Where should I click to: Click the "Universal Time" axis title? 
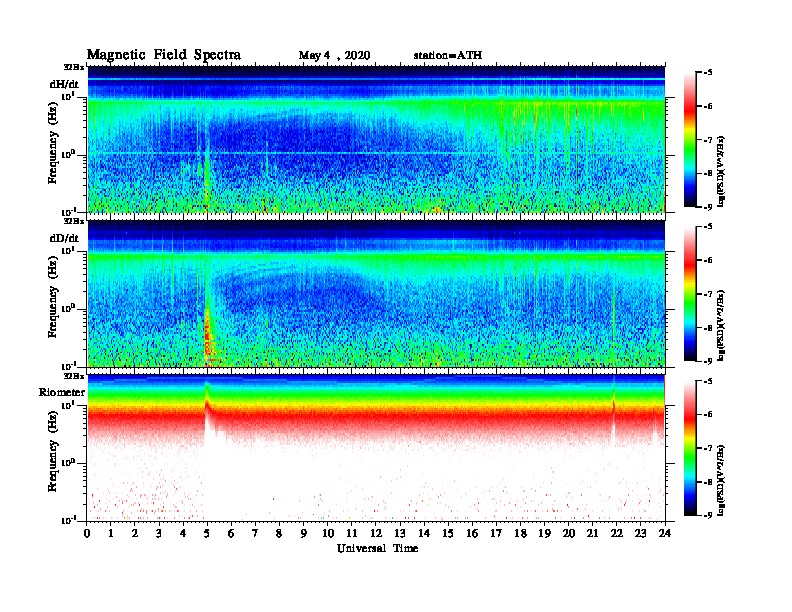coord(377,548)
